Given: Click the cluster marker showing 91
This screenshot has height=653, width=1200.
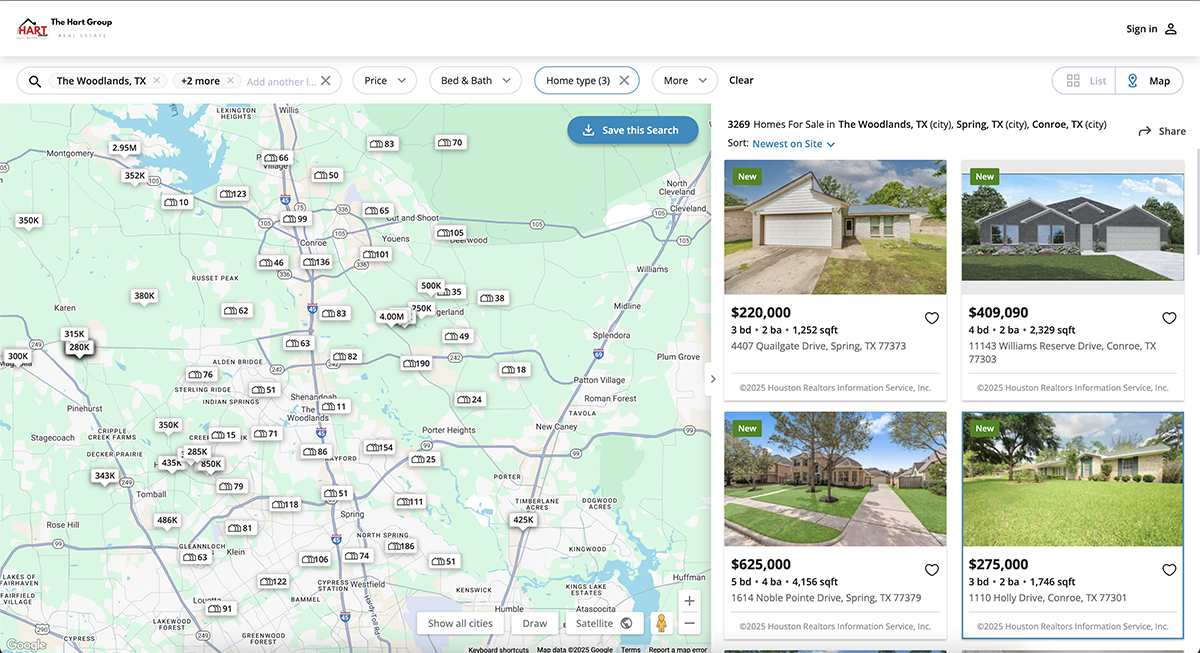Looking at the screenshot, I should (220, 609).
